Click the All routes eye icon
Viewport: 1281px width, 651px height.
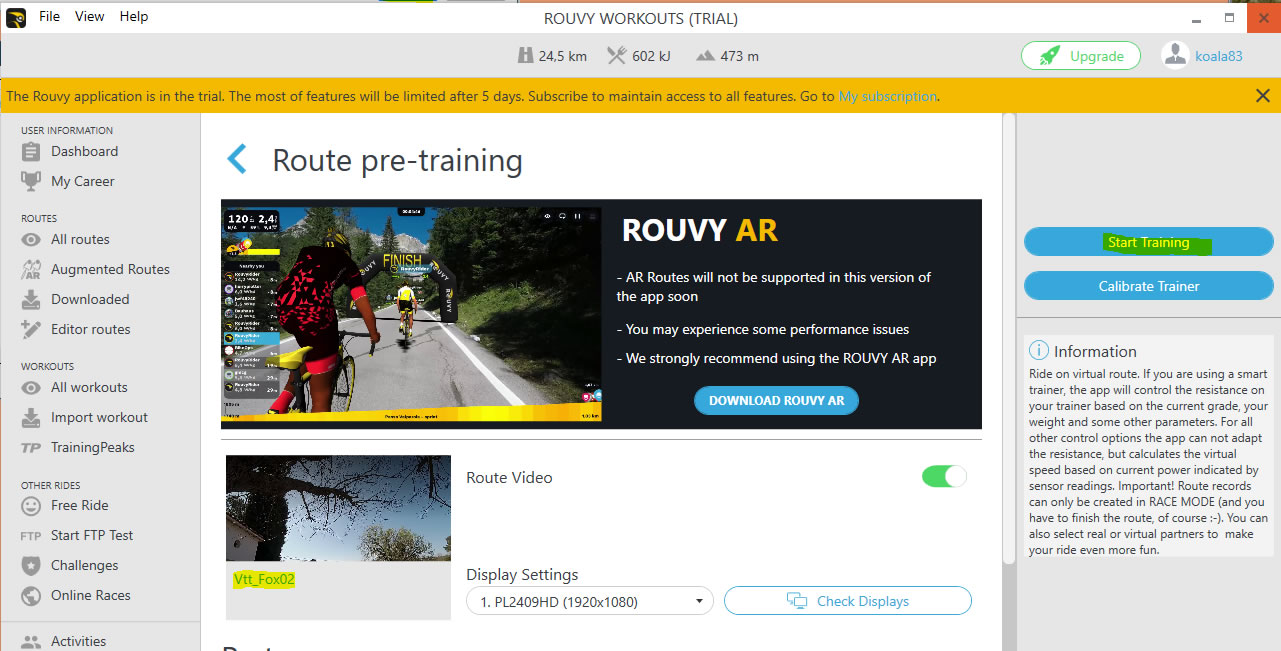click(32, 239)
